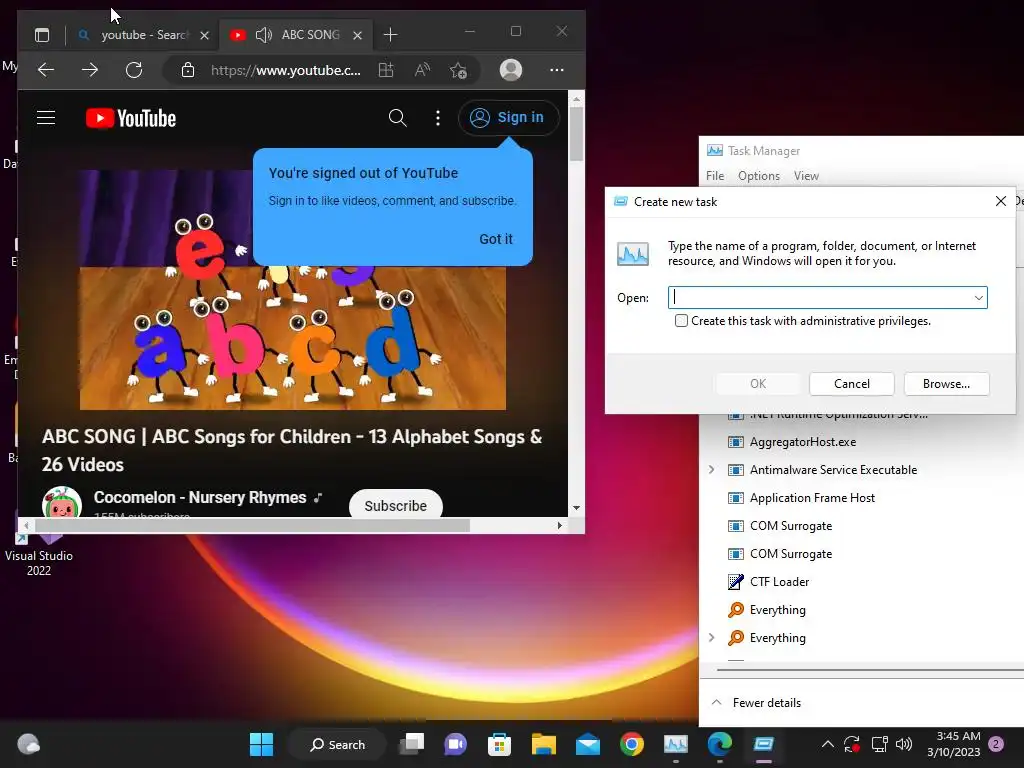Image resolution: width=1024 pixels, height=768 pixels.
Task: Refresh the YouTube page
Action: pyautogui.click(x=134, y=70)
